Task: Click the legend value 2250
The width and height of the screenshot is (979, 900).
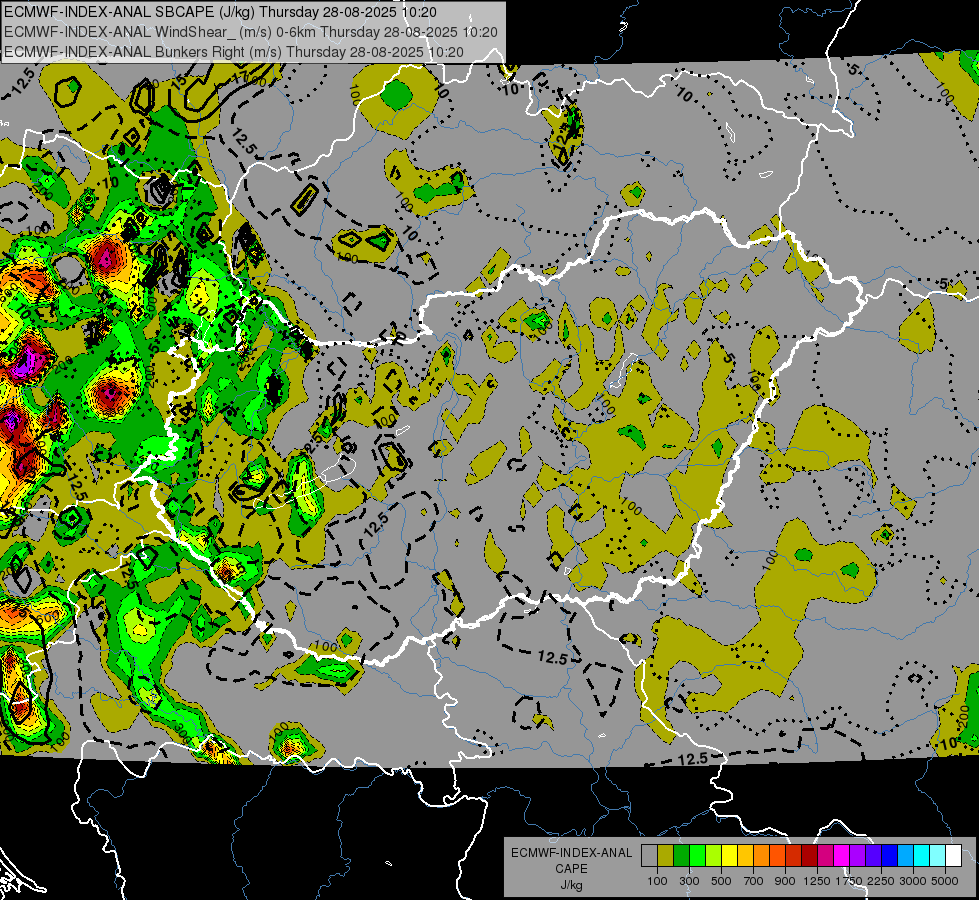Action: click(882, 881)
